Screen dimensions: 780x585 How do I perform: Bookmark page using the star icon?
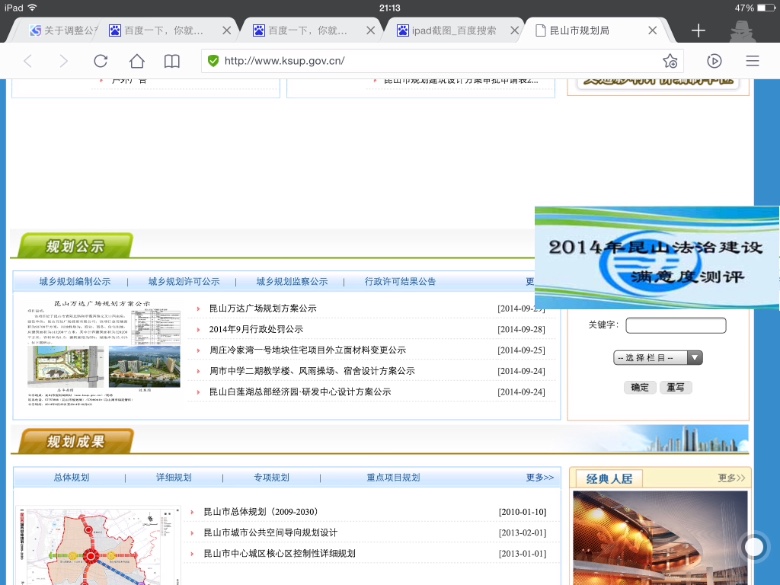669,61
